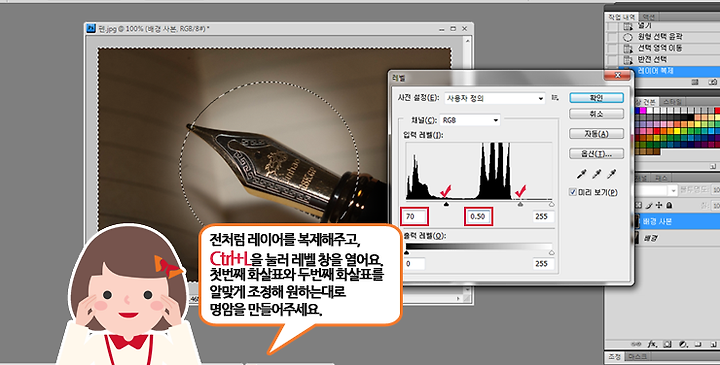Create new adjustment layer icon

[x=683, y=344]
